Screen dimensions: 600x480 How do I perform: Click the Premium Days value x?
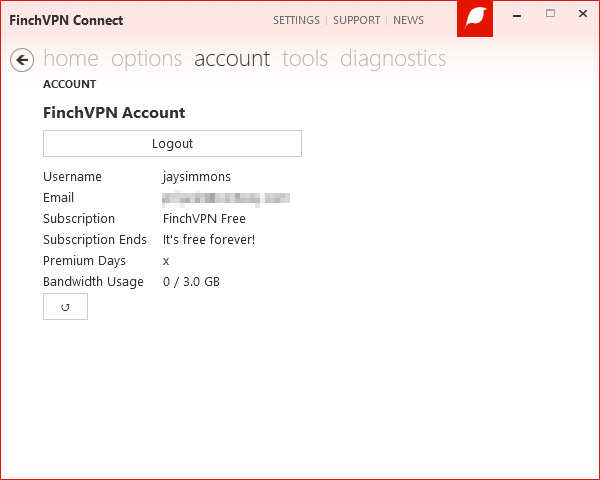(166, 261)
